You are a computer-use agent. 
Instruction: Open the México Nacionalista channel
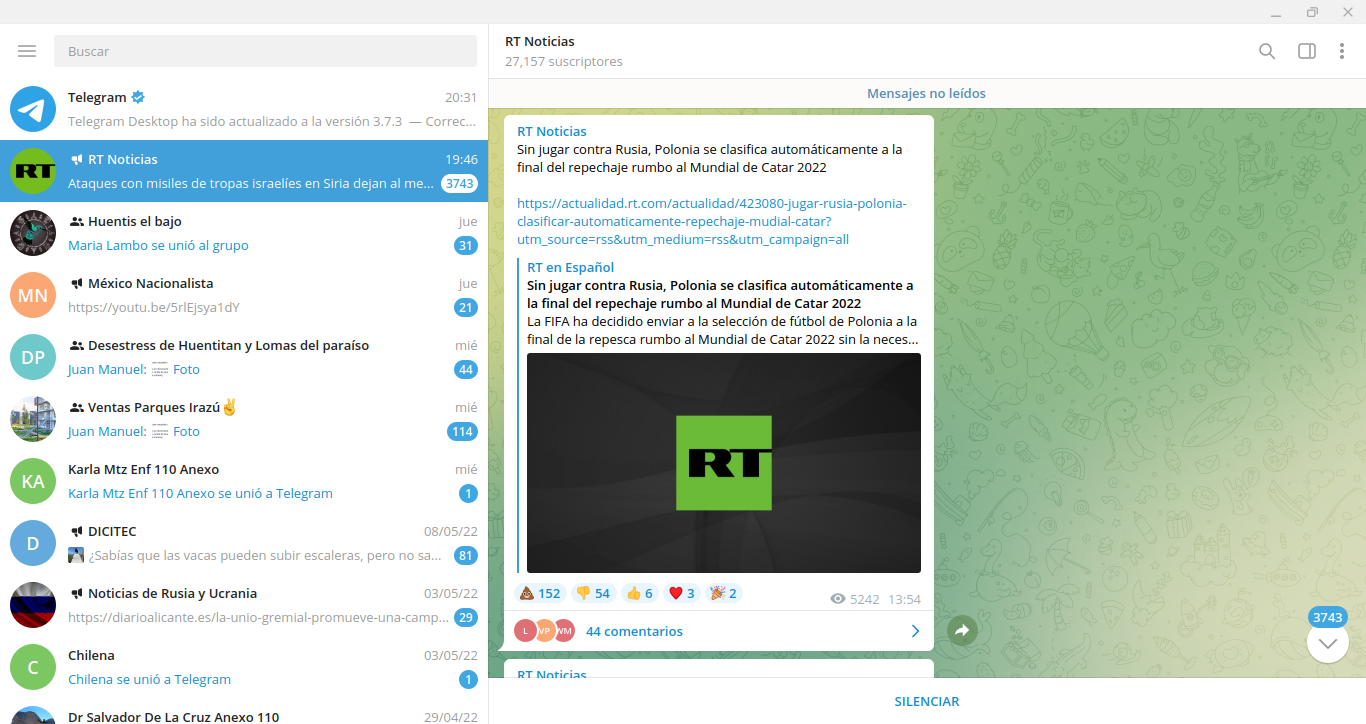coord(244,295)
